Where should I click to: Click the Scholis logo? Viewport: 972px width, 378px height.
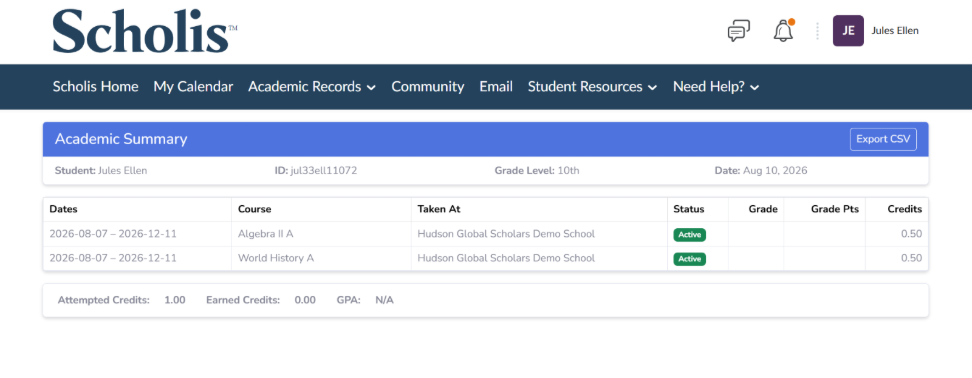click(144, 31)
